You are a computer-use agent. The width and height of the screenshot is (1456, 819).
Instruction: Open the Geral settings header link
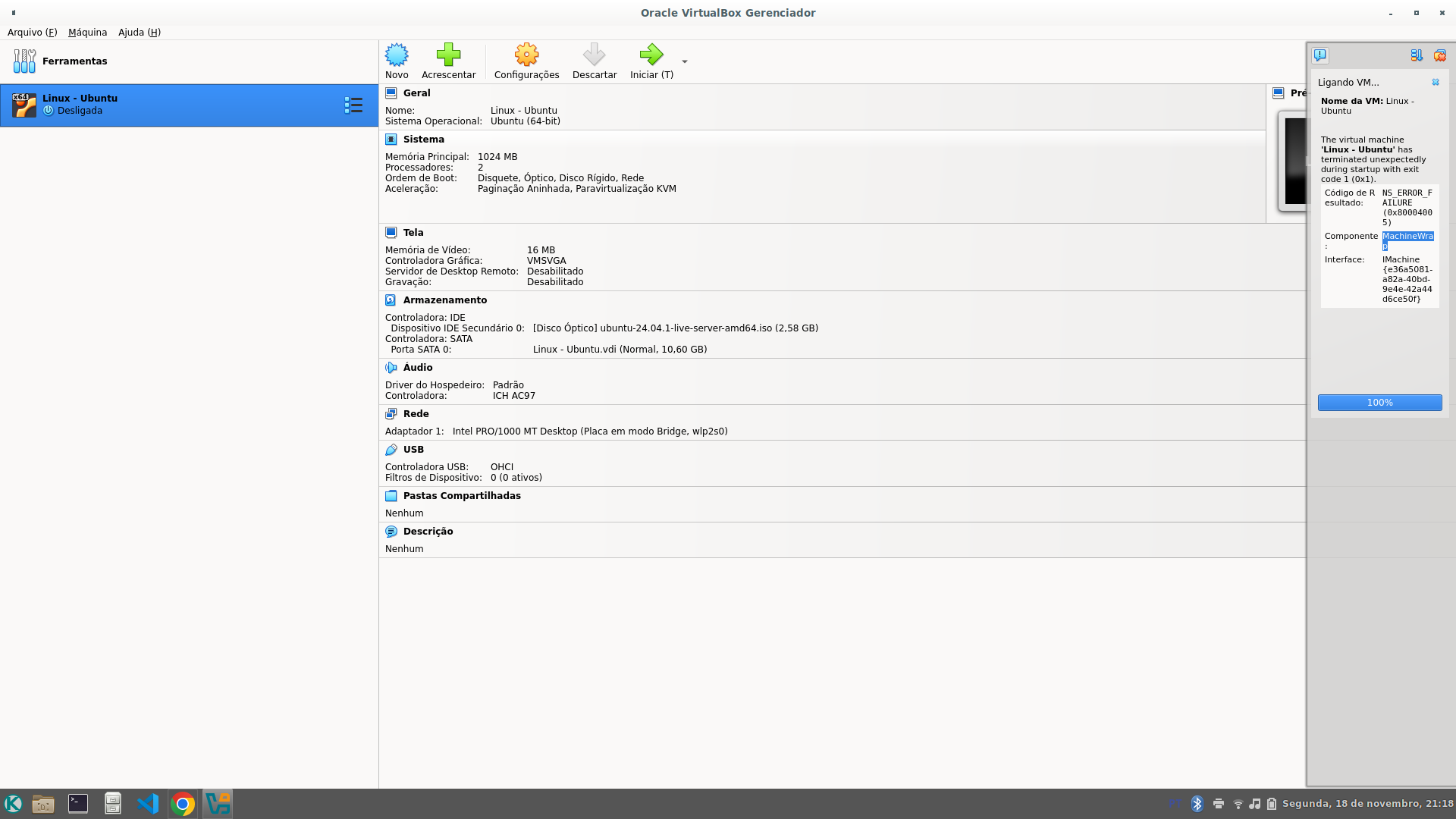(x=416, y=93)
